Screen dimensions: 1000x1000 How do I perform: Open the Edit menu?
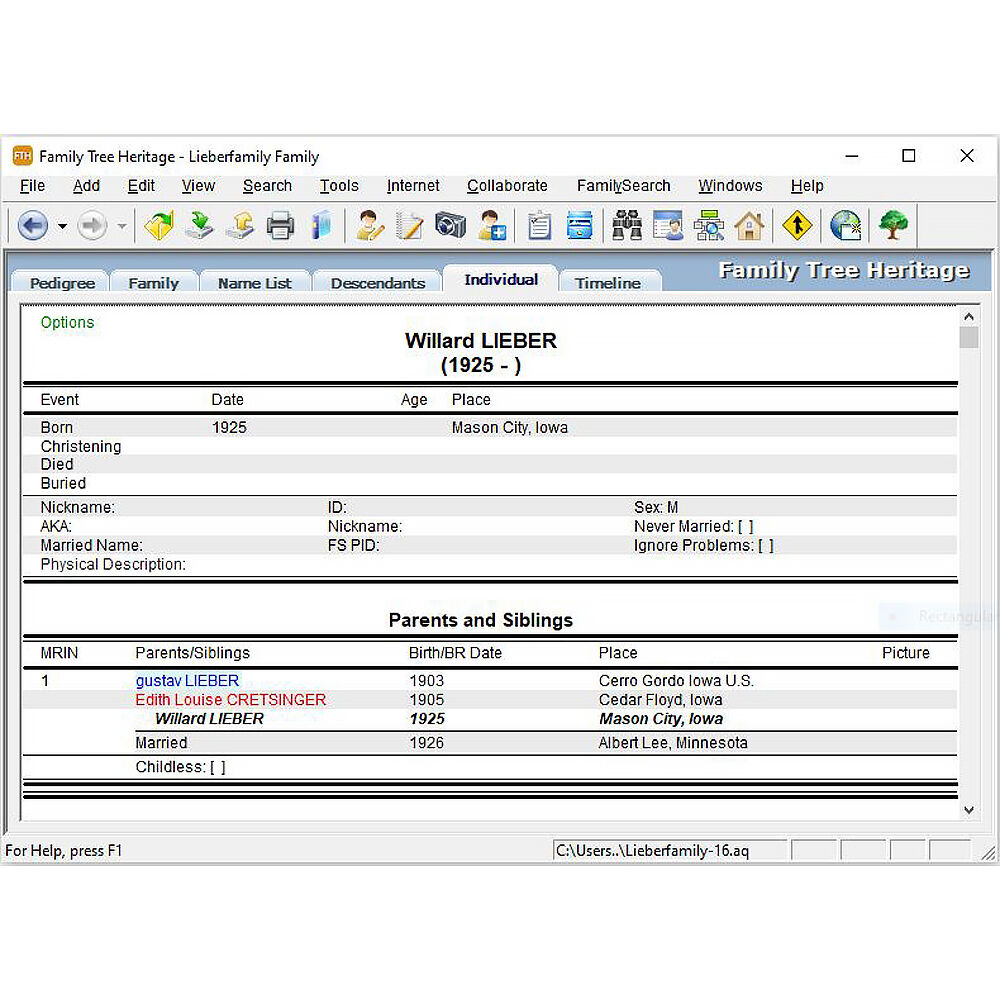(141, 186)
